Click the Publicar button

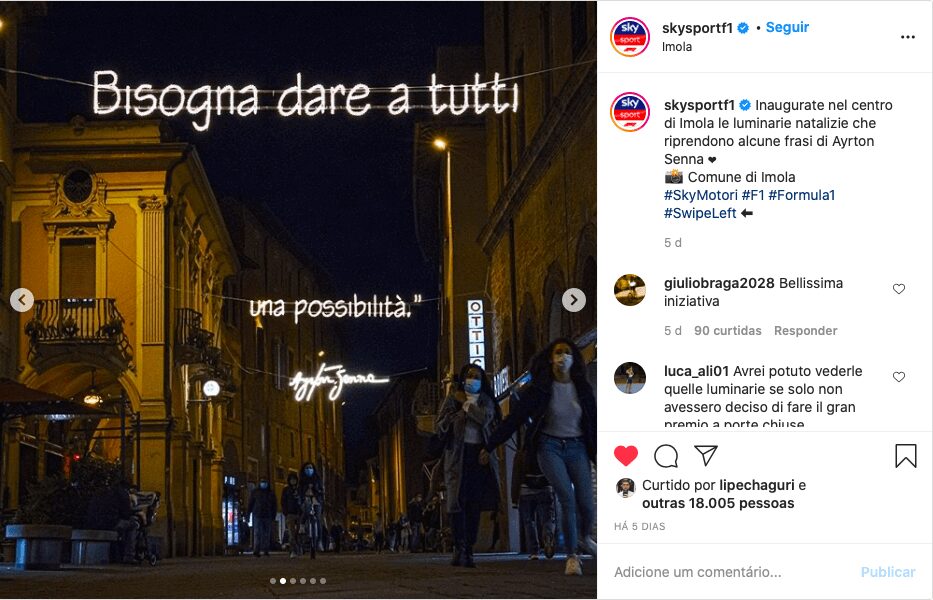click(888, 572)
